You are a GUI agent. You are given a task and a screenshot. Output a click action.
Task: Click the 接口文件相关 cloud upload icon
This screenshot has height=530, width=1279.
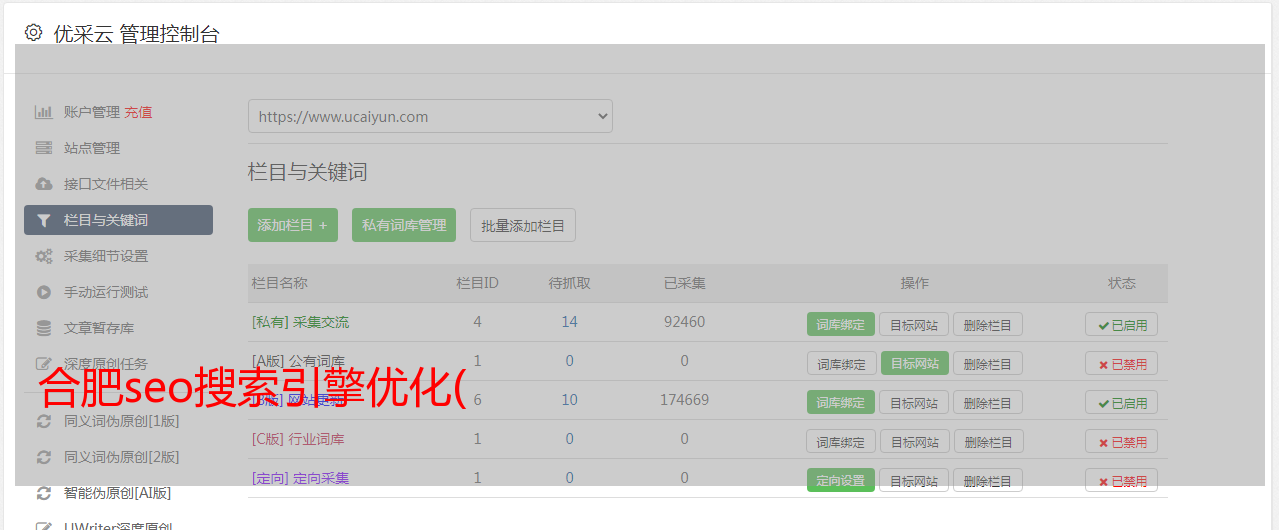pyautogui.click(x=43, y=184)
